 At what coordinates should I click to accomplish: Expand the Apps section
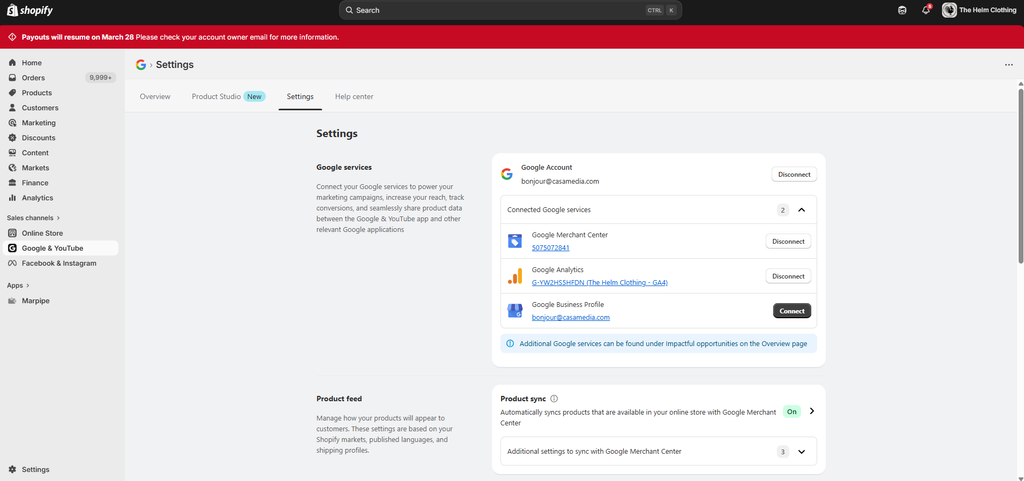18,285
